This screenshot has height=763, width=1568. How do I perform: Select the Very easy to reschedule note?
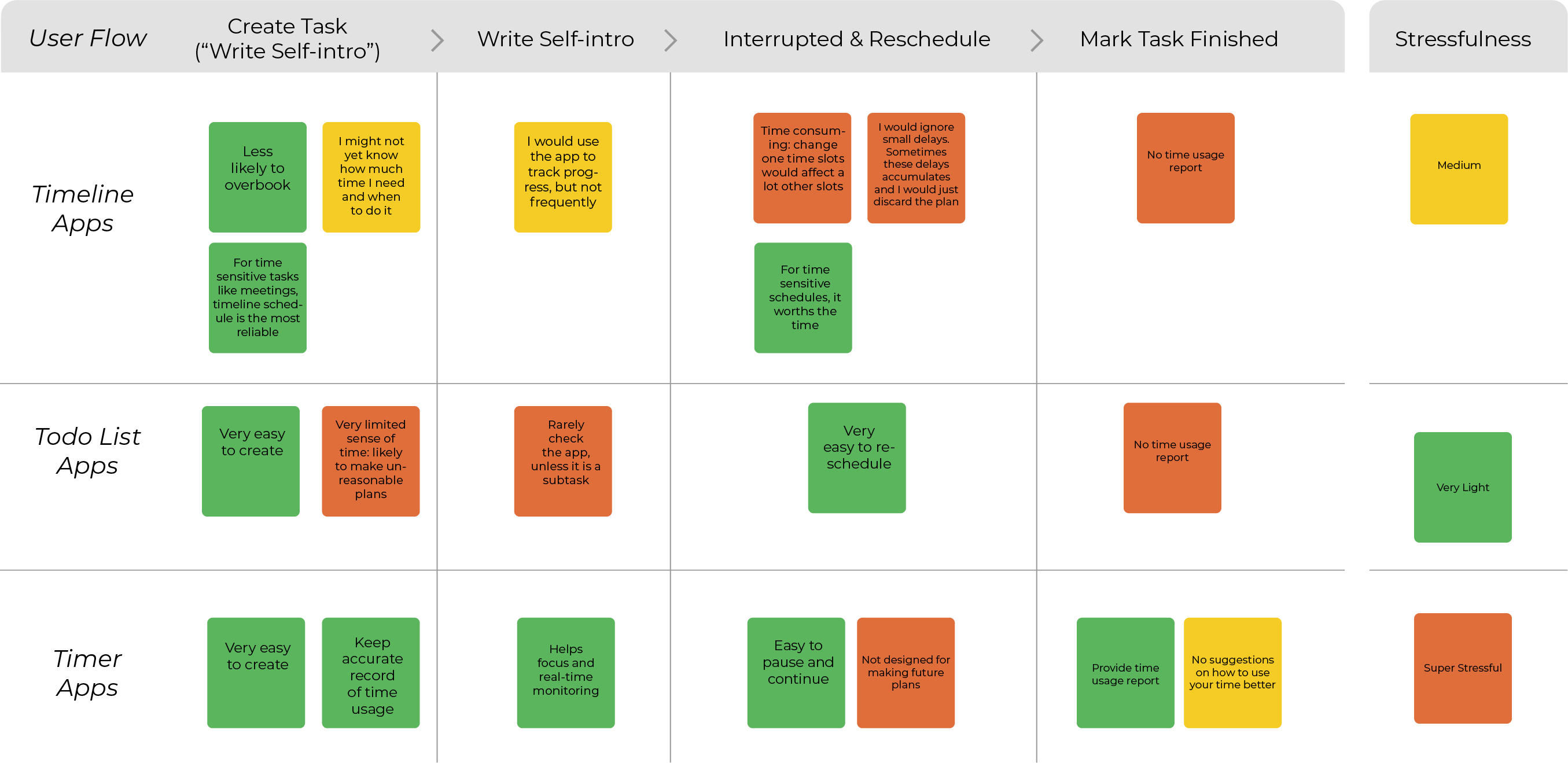856,458
